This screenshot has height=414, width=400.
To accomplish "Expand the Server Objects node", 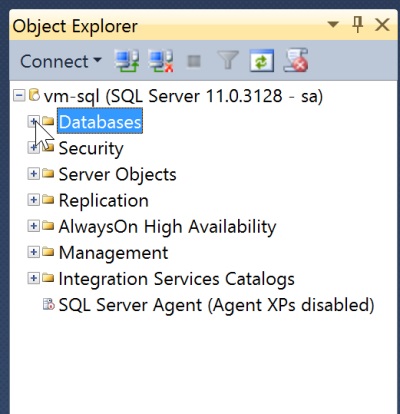I will click(33, 174).
